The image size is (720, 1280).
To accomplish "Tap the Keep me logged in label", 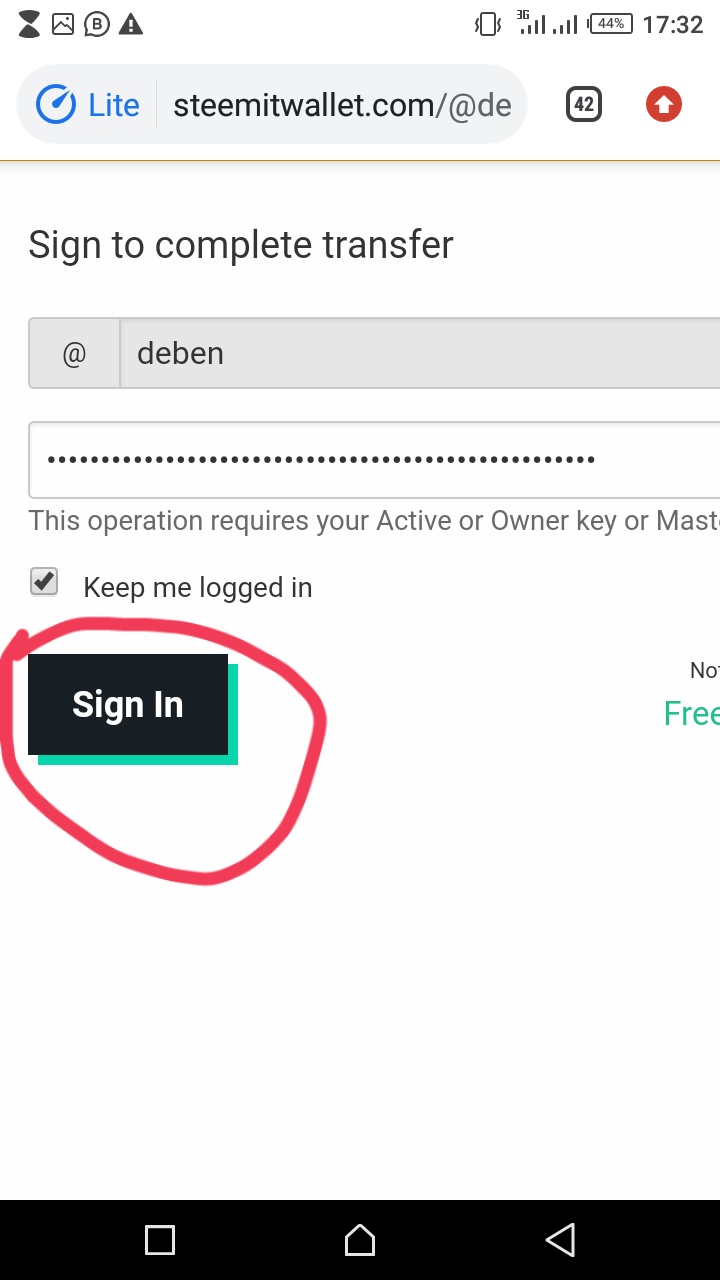I will click(198, 587).
